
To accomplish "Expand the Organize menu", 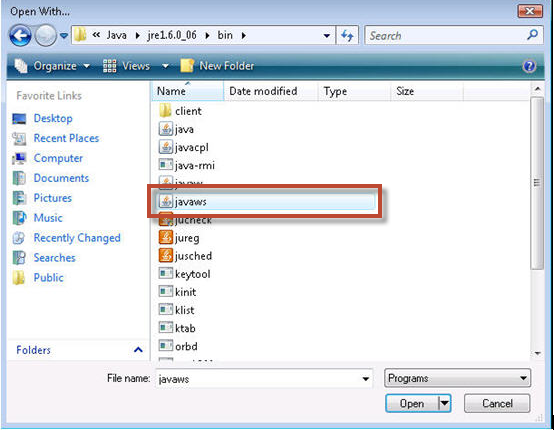I will [52, 66].
